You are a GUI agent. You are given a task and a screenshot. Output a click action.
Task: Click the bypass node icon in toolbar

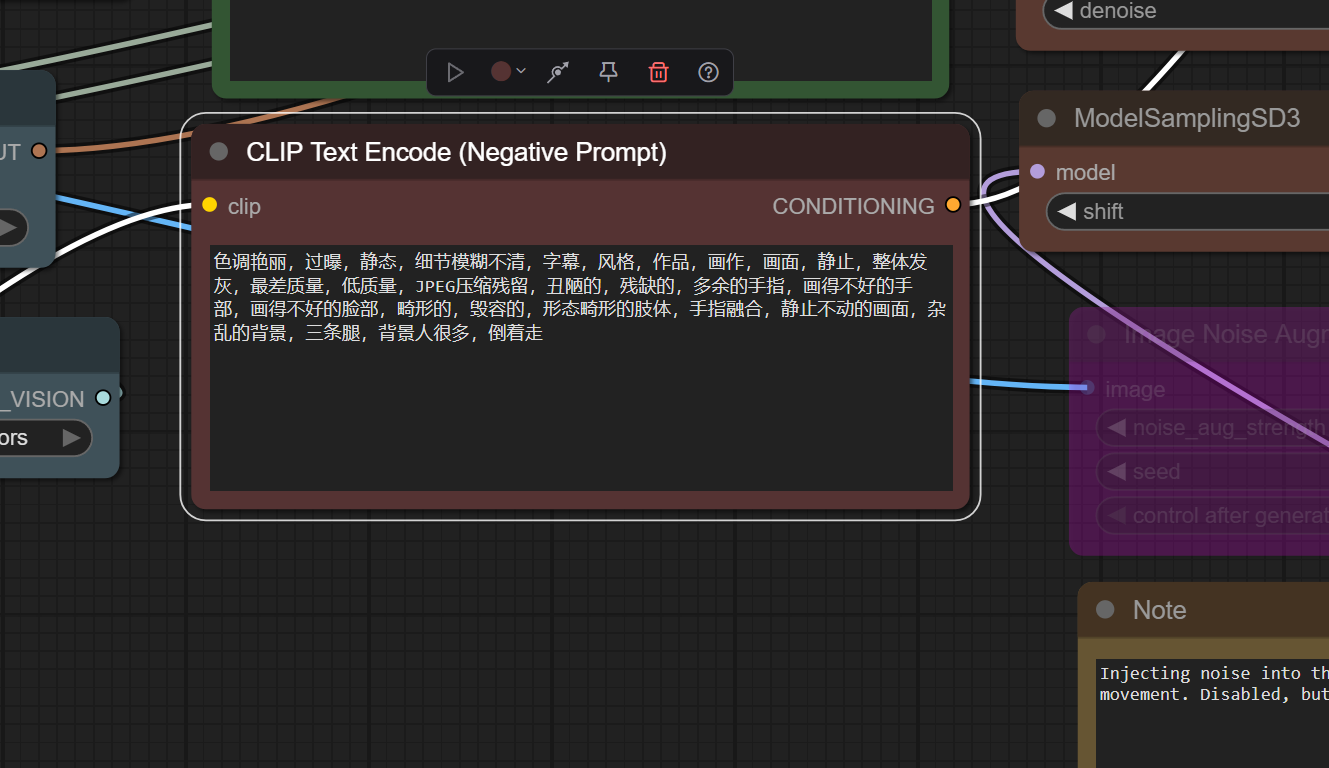(x=558, y=72)
